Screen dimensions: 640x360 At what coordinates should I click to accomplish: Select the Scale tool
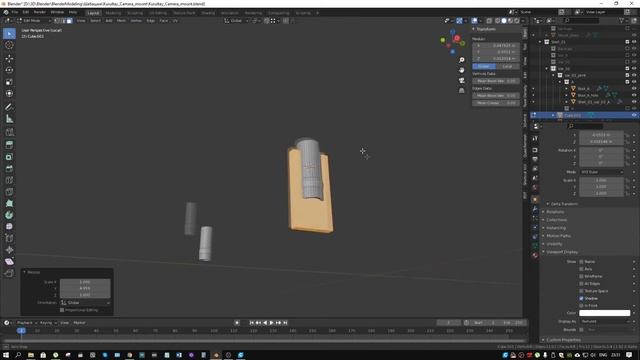pyautogui.click(x=9, y=82)
